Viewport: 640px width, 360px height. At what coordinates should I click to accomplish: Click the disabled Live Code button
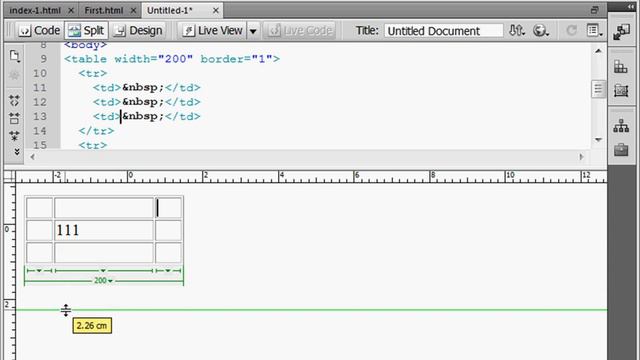[x=300, y=31]
